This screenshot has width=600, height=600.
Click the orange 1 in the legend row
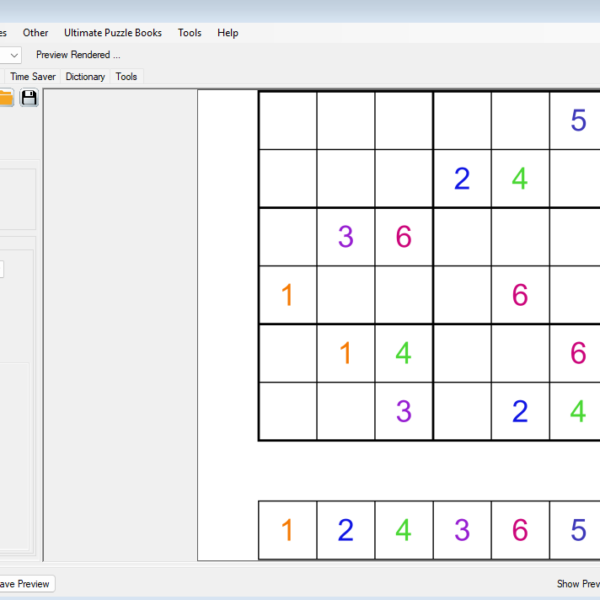click(x=288, y=530)
